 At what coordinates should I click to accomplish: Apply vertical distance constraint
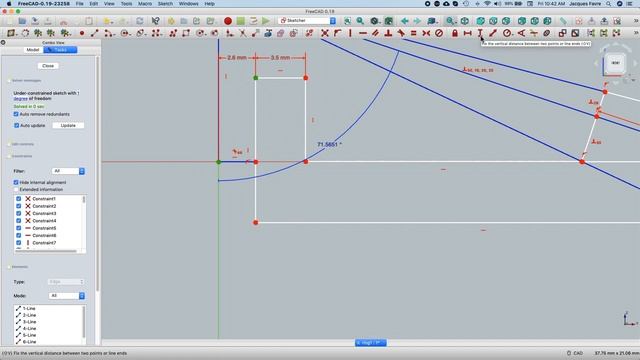pyautogui.click(x=480, y=33)
